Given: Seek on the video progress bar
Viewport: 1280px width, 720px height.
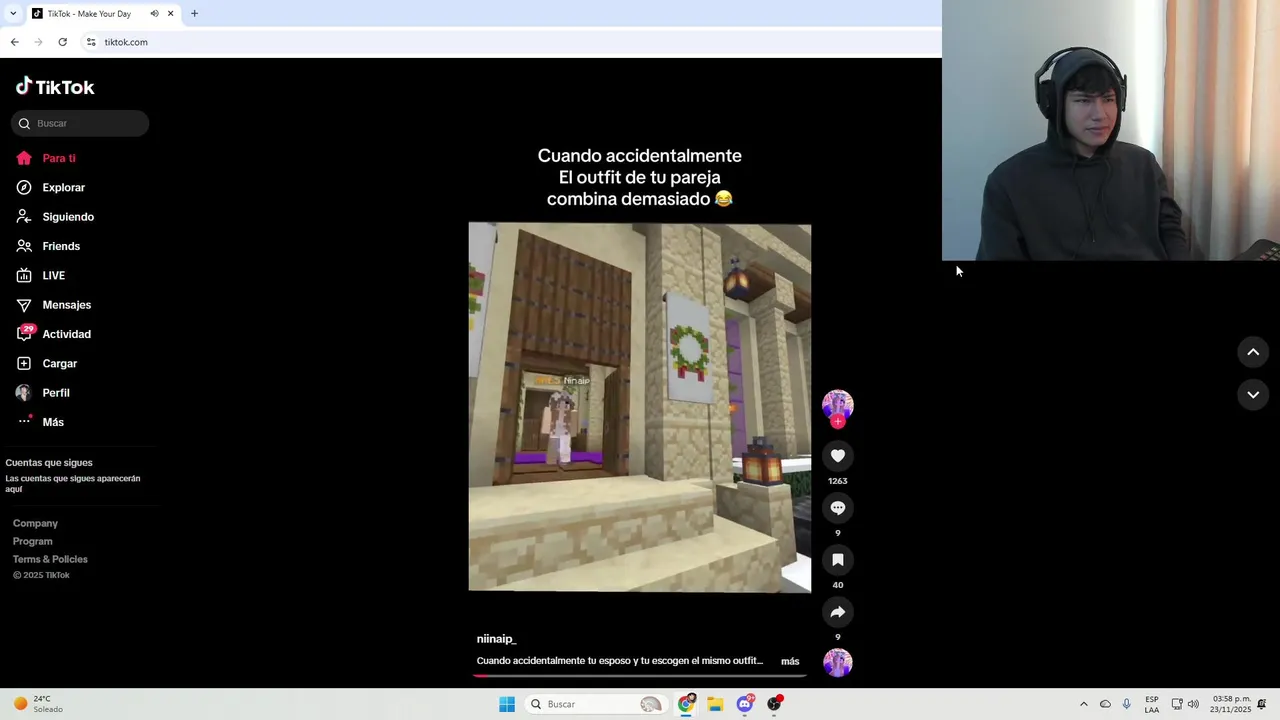Looking at the screenshot, I should (640, 676).
